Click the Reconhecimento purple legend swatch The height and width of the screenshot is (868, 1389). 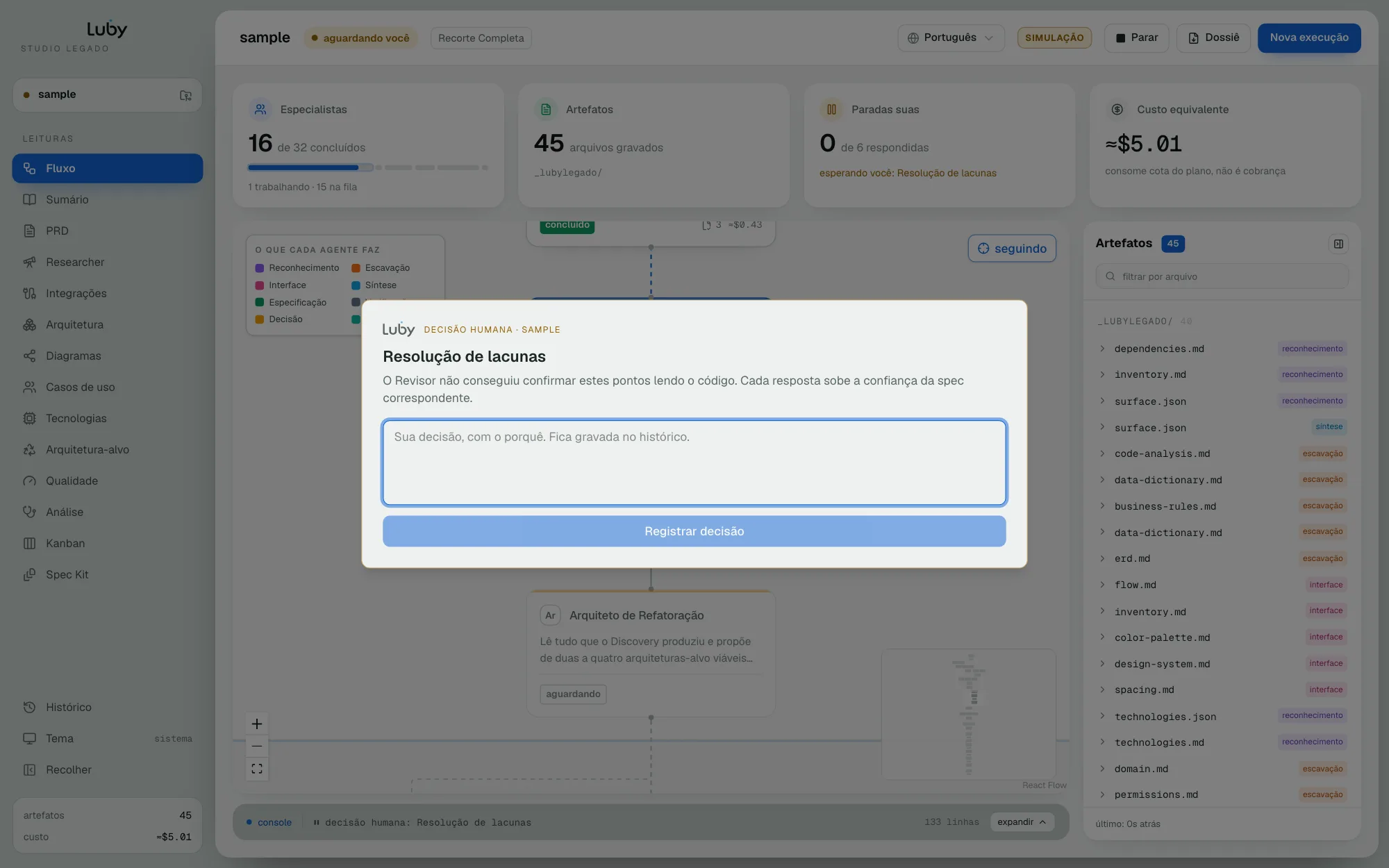pyautogui.click(x=260, y=268)
